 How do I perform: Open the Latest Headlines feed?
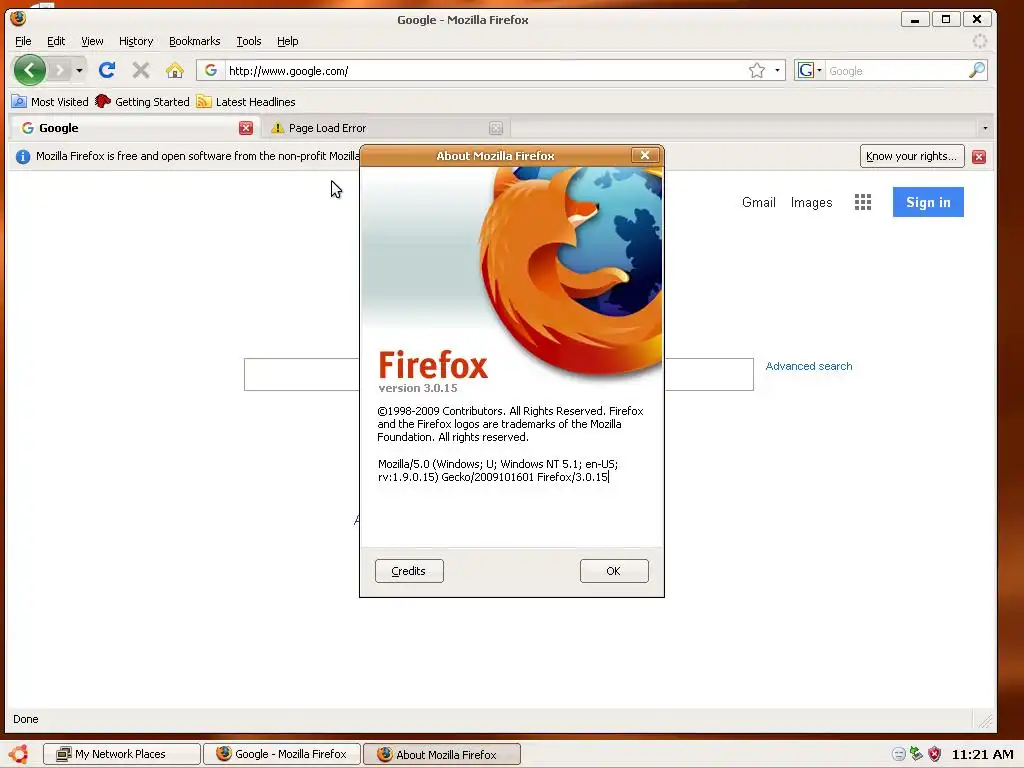tap(246, 102)
